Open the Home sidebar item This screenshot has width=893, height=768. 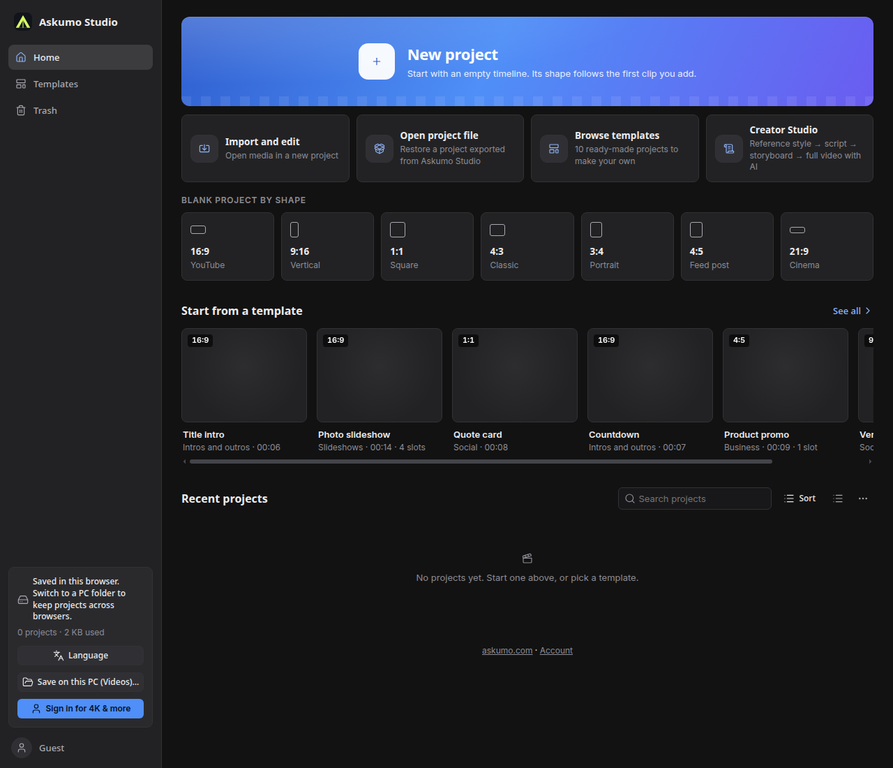(80, 58)
